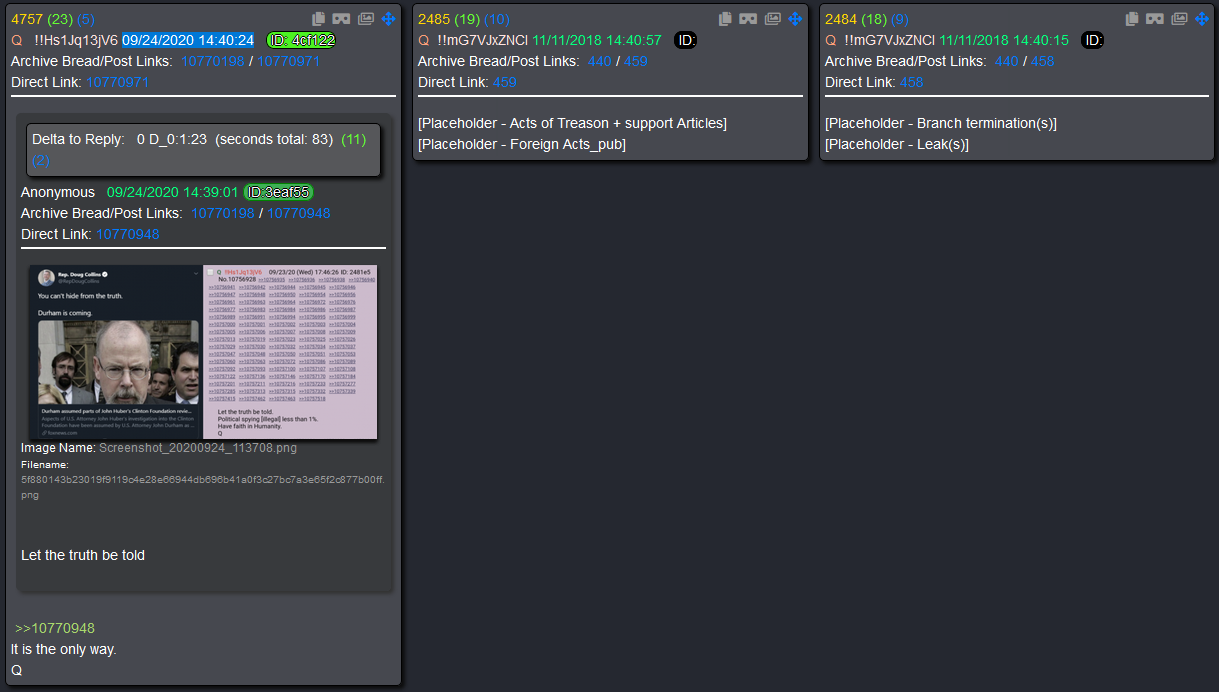The height and width of the screenshot is (692, 1219).
Task: Click the blue (9) count on post 2484
Action: pyautogui.click(x=900, y=19)
